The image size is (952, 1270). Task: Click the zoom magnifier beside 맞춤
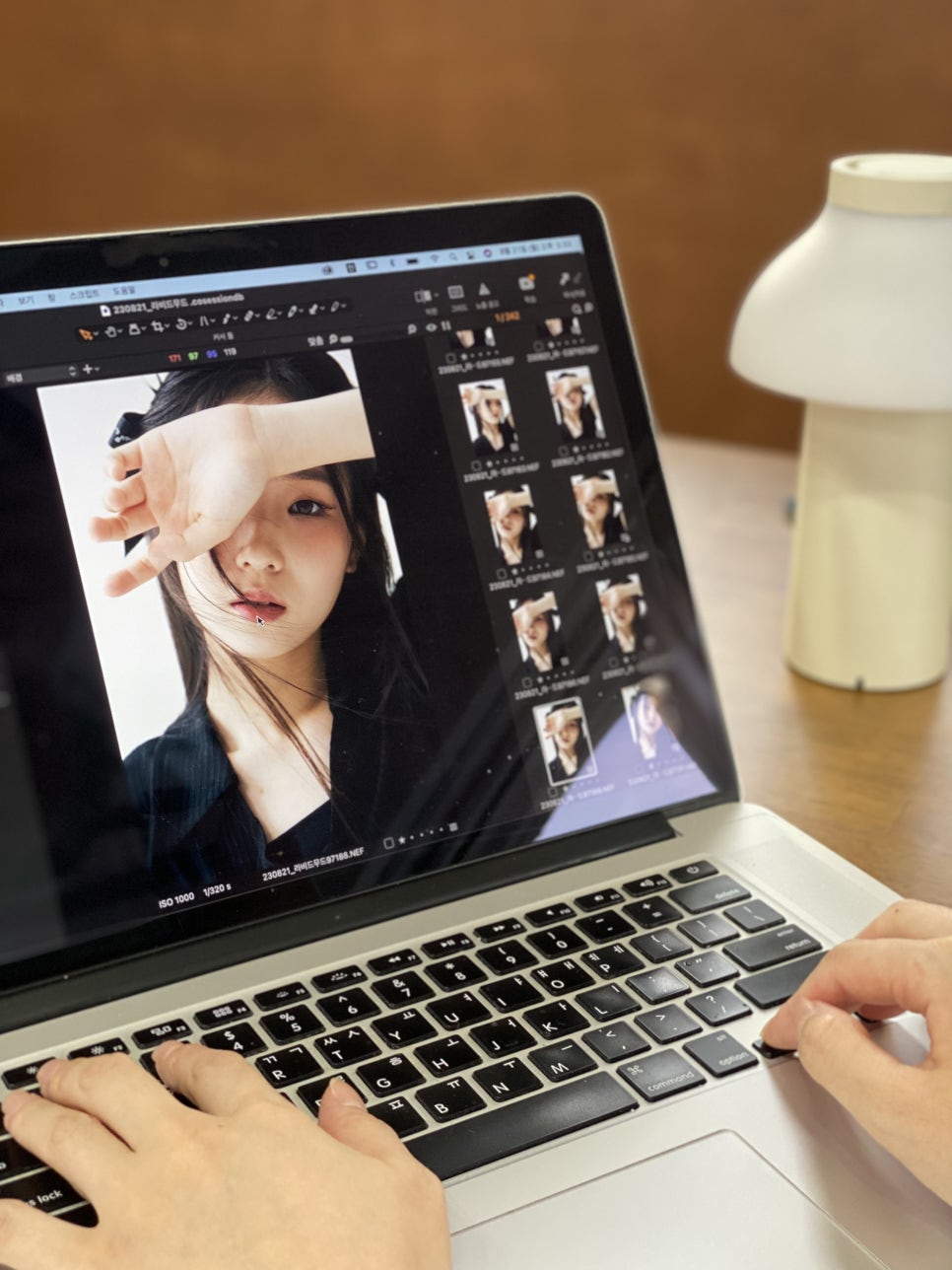pyautogui.click(x=334, y=339)
